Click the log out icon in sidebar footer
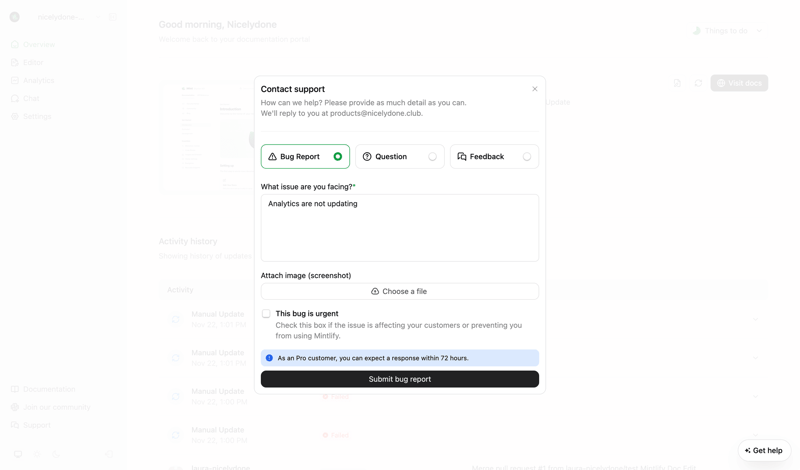 (x=109, y=454)
